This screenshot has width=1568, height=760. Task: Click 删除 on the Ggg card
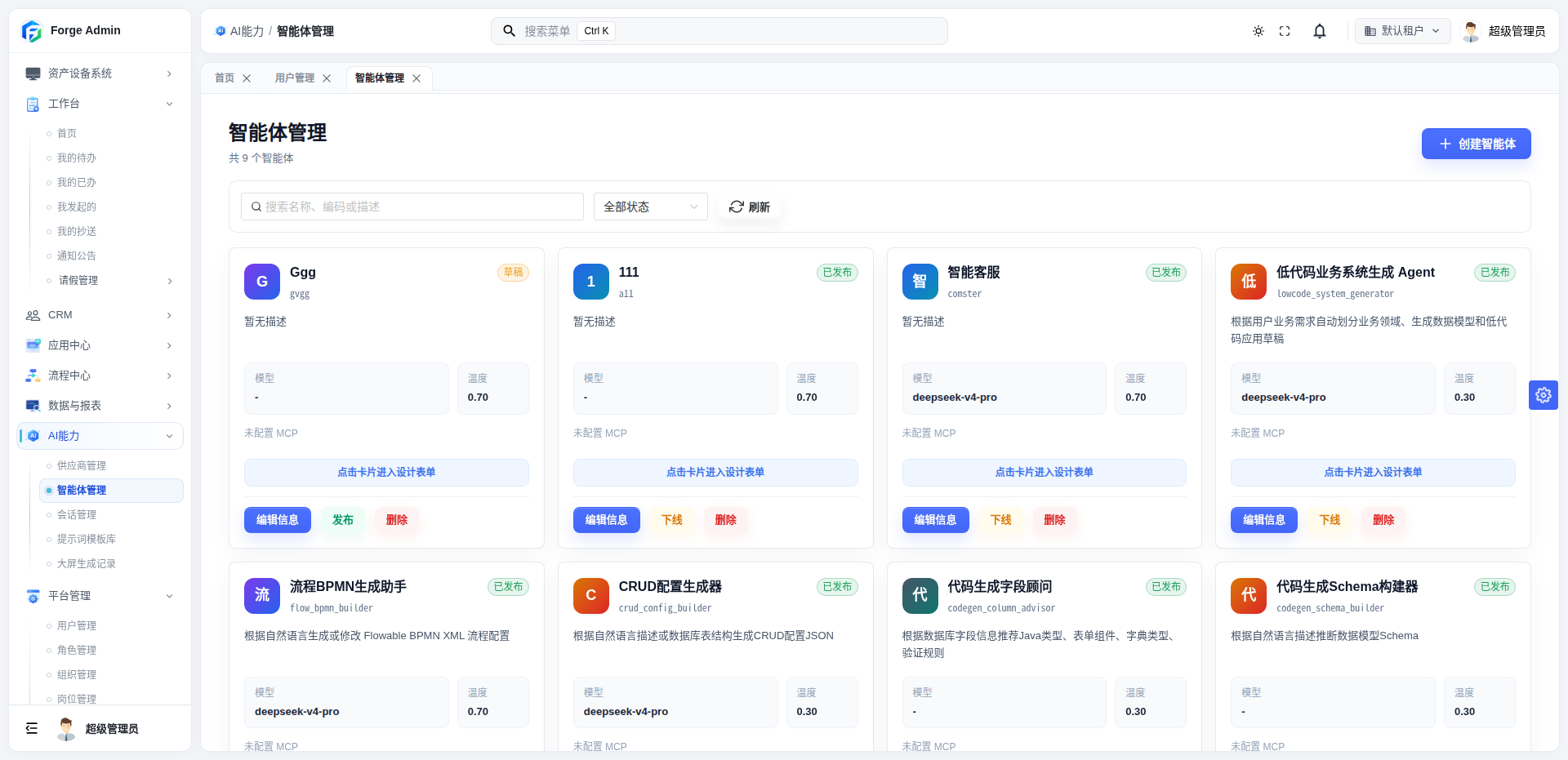[397, 520]
